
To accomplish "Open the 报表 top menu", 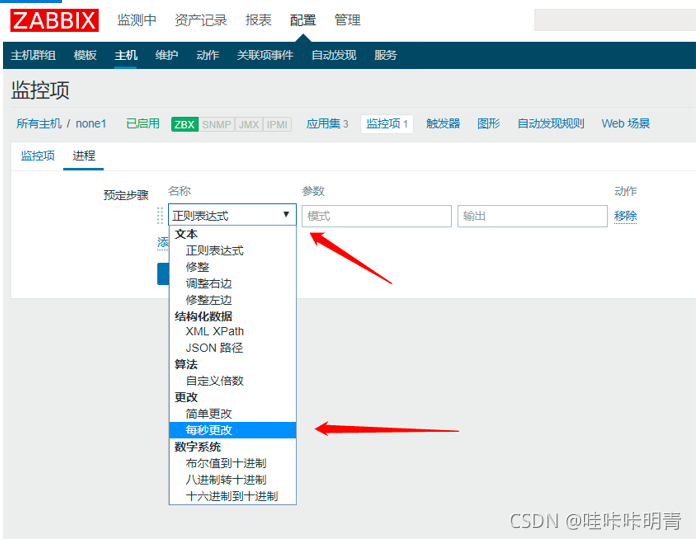I will click(258, 20).
